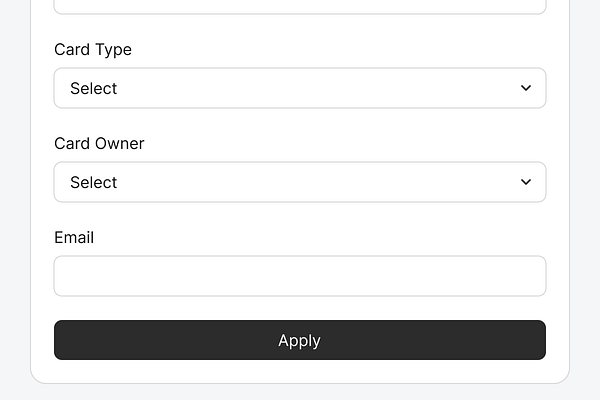Click the Email input field
The height and width of the screenshot is (400, 600).
pos(299,276)
